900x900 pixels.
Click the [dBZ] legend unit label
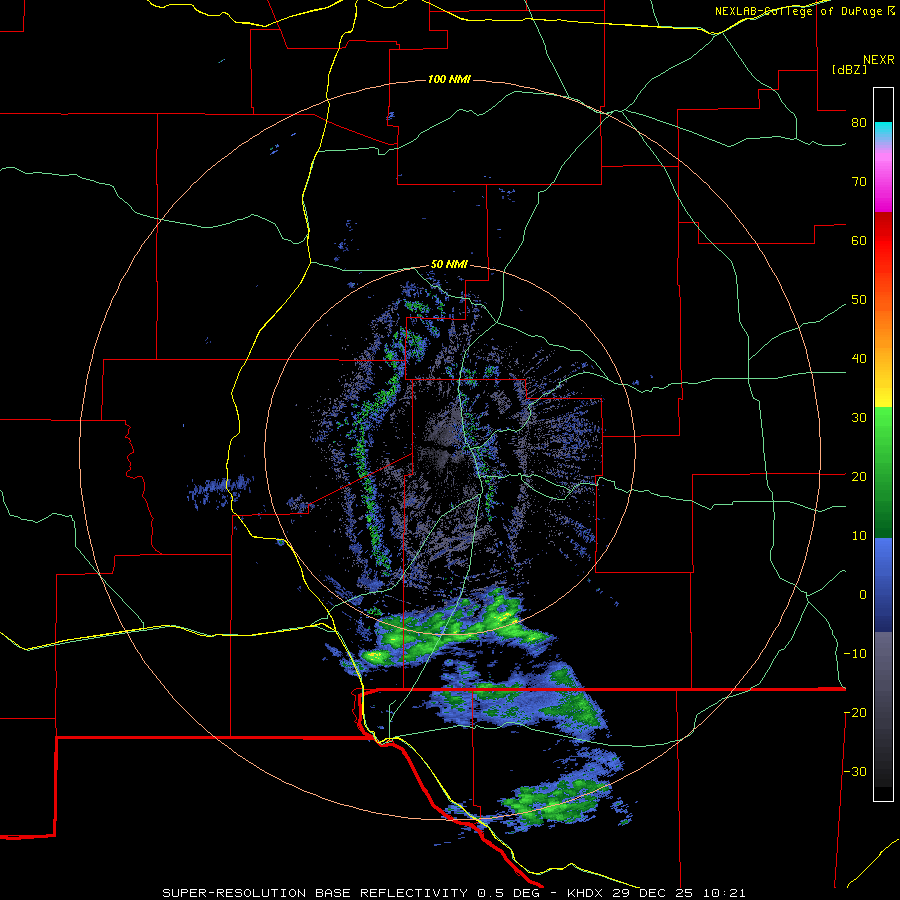pos(849,69)
